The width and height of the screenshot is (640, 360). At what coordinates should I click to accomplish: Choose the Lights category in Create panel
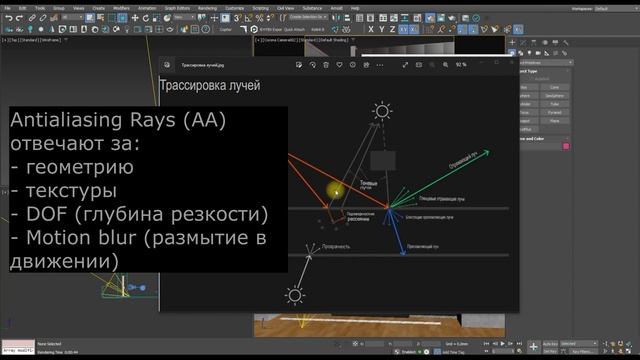[x=529, y=53]
